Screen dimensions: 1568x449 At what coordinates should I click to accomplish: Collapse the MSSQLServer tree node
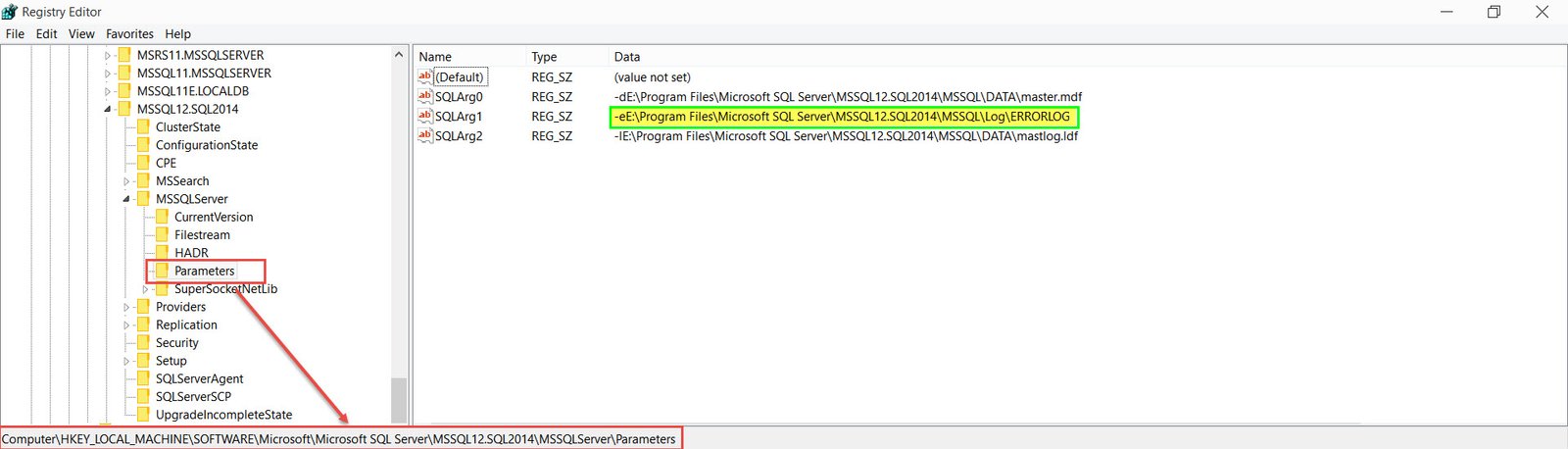click(126, 199)
